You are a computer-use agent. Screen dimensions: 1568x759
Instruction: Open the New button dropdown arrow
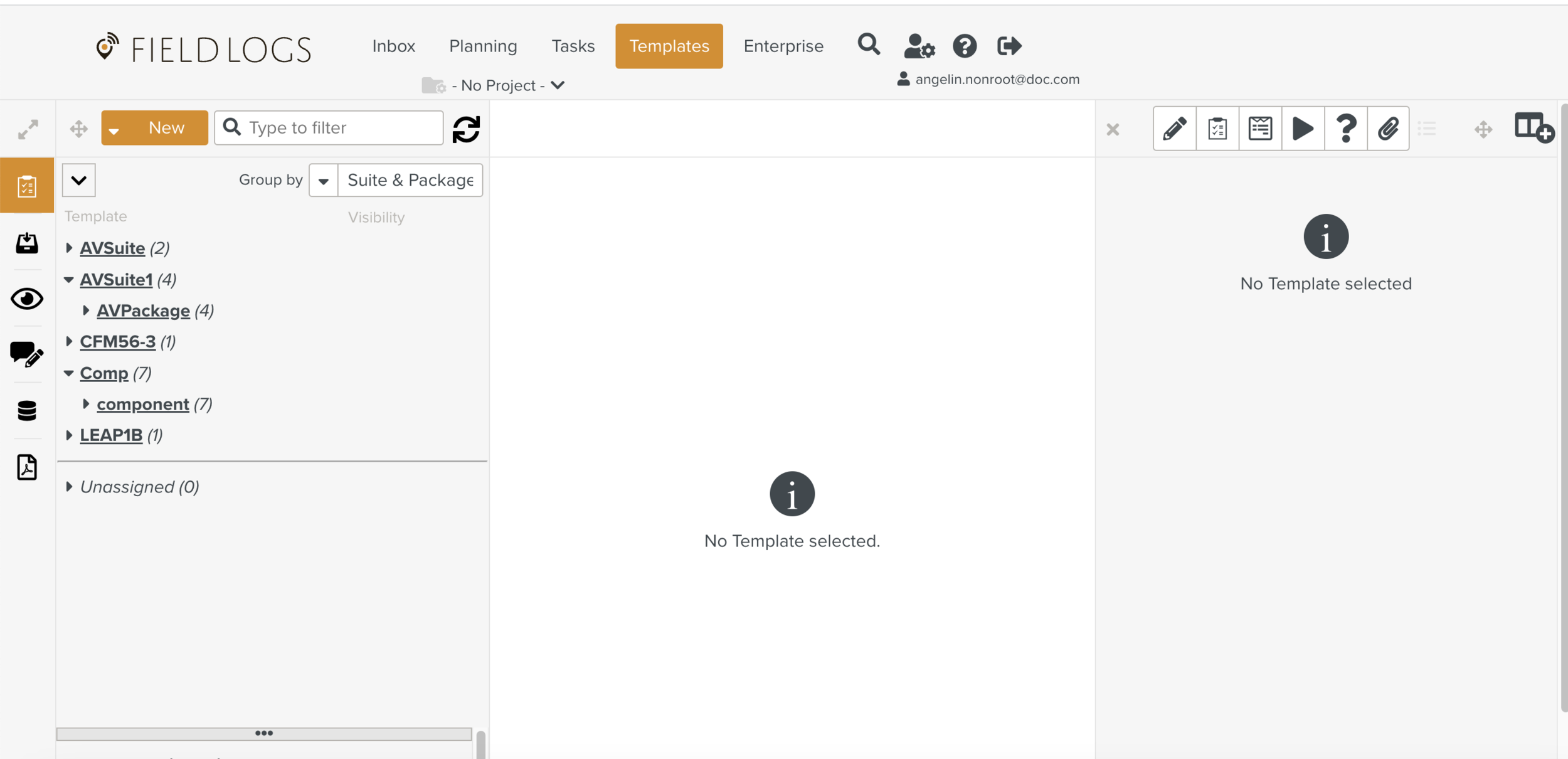coord(114,130)
